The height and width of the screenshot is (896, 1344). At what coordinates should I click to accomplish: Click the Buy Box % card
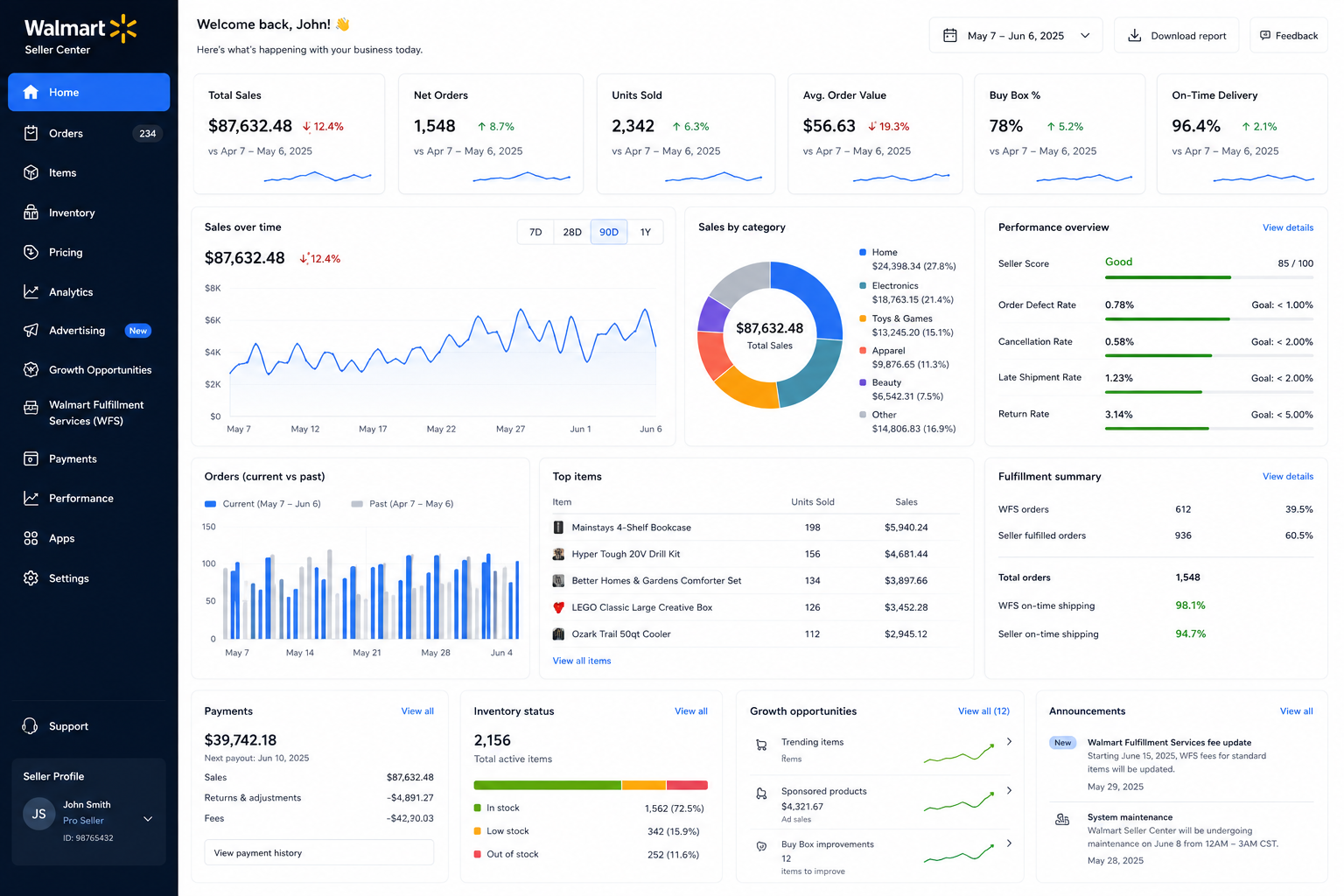tap(1060, 133)
